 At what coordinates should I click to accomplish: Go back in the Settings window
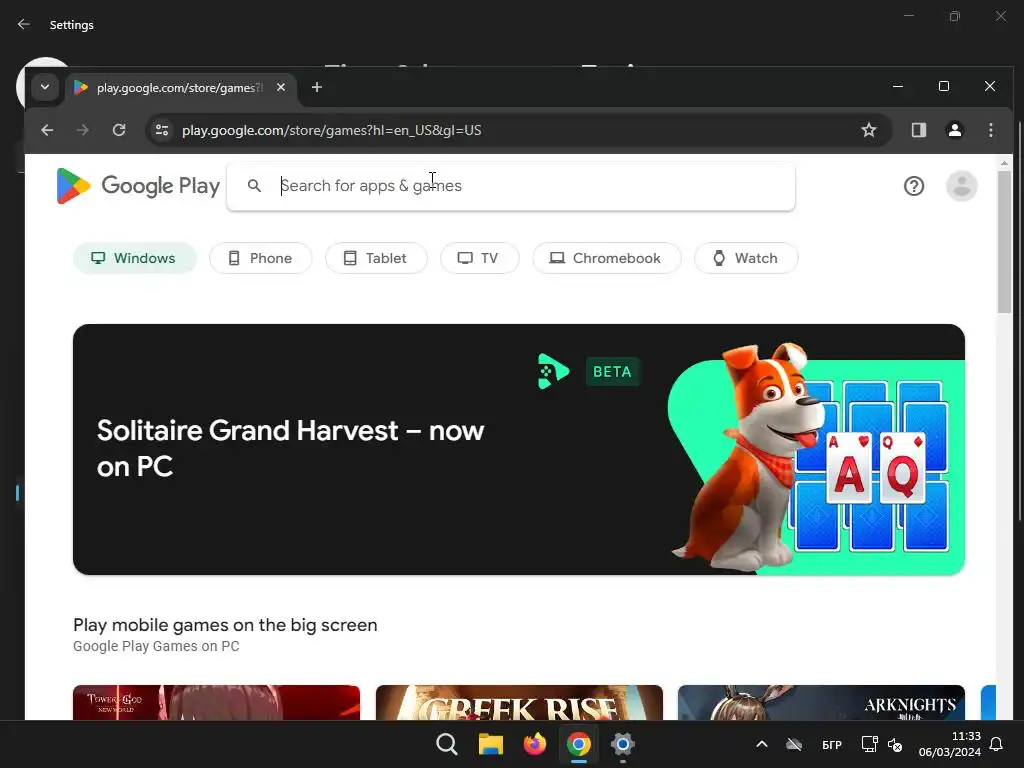point(24,24)
